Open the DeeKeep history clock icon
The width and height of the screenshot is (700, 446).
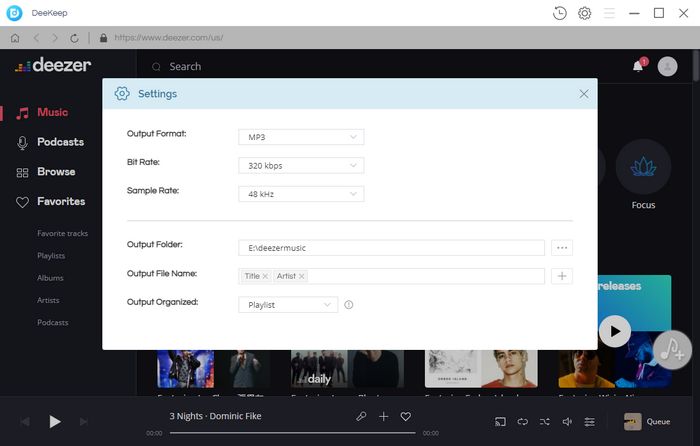click(559, 13)
